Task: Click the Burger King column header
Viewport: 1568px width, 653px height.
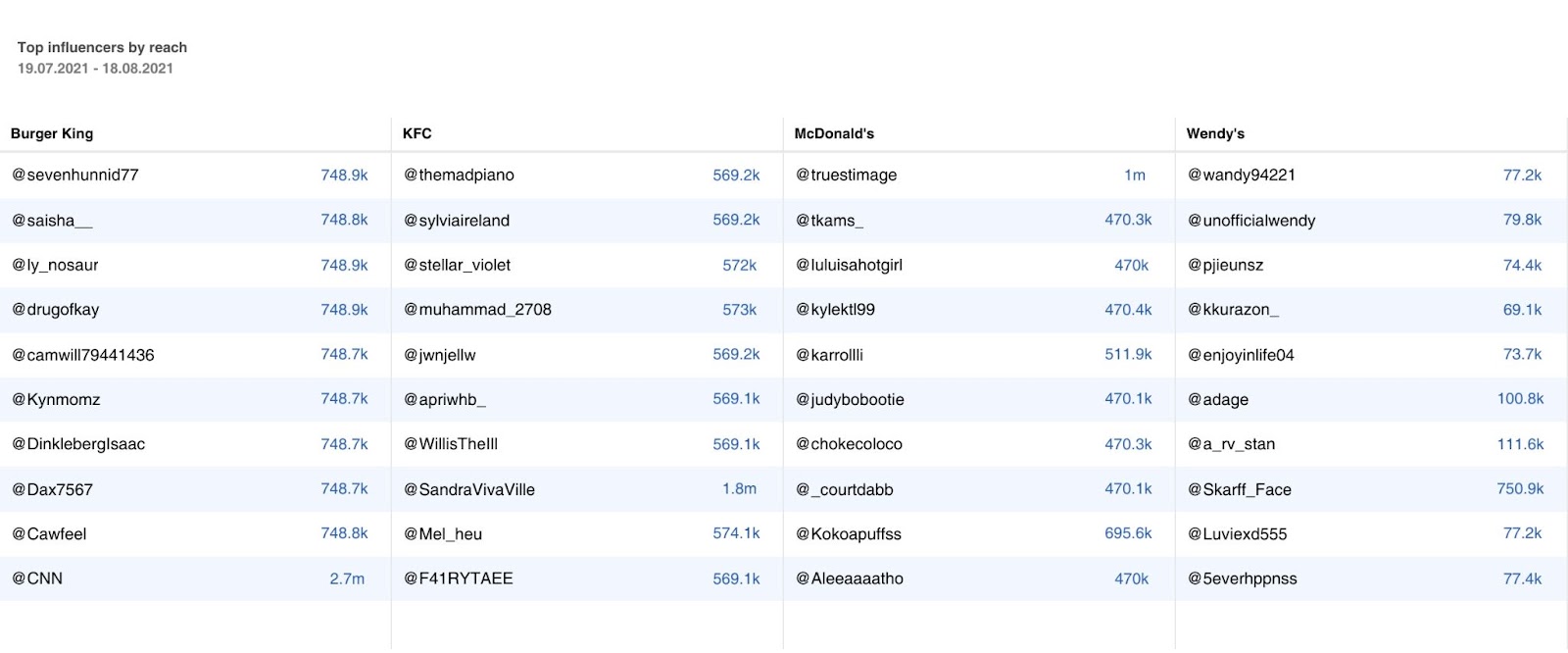Action: point(52,133)
